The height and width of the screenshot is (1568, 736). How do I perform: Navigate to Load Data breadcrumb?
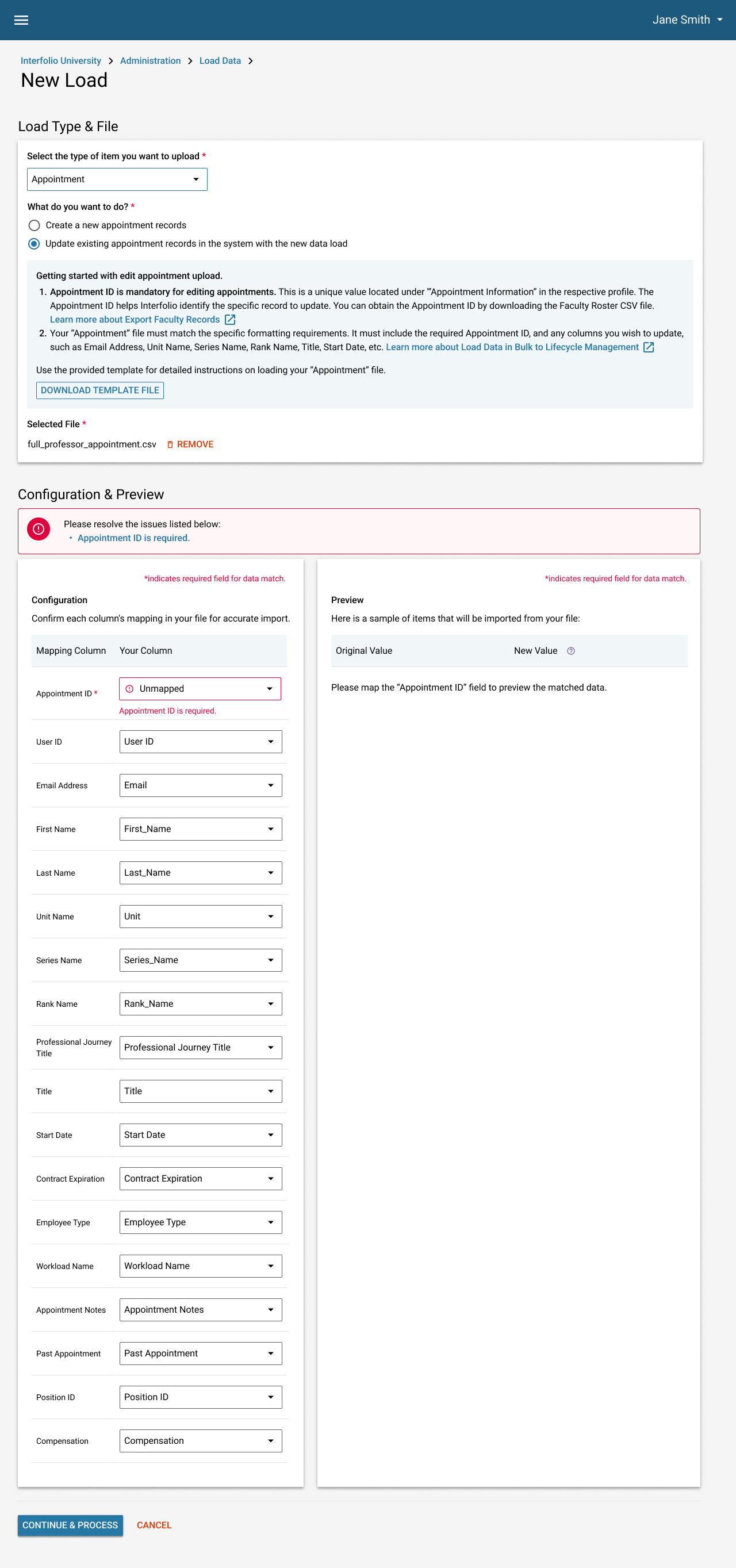(220, 61)
